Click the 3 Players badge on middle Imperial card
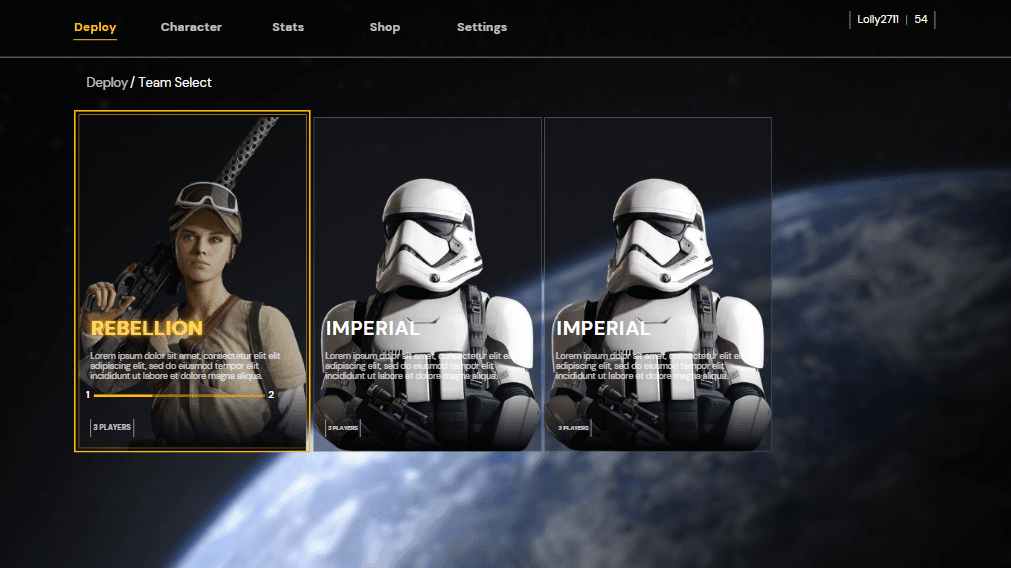 pos(342,428)
